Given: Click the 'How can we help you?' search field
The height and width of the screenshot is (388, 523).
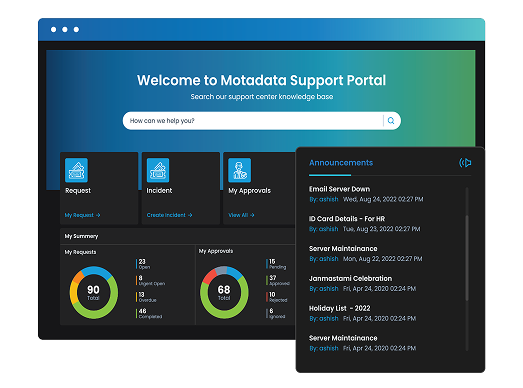Looking at the screenshot, I should coord(253,120).
